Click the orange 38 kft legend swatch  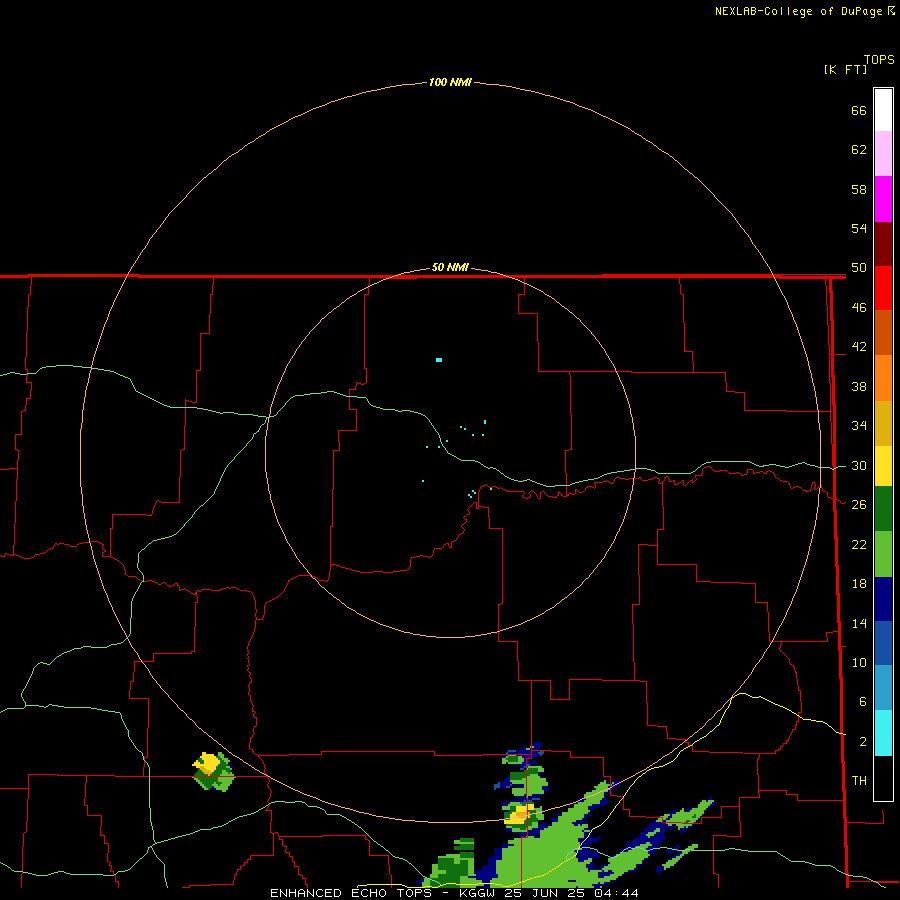coord(883,378)
